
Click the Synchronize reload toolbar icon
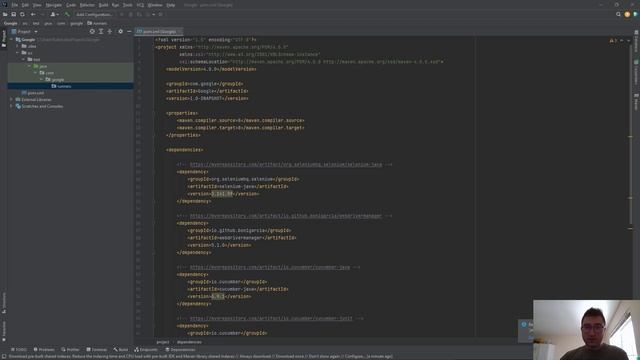pyautogui.click(x=22, y=14)
